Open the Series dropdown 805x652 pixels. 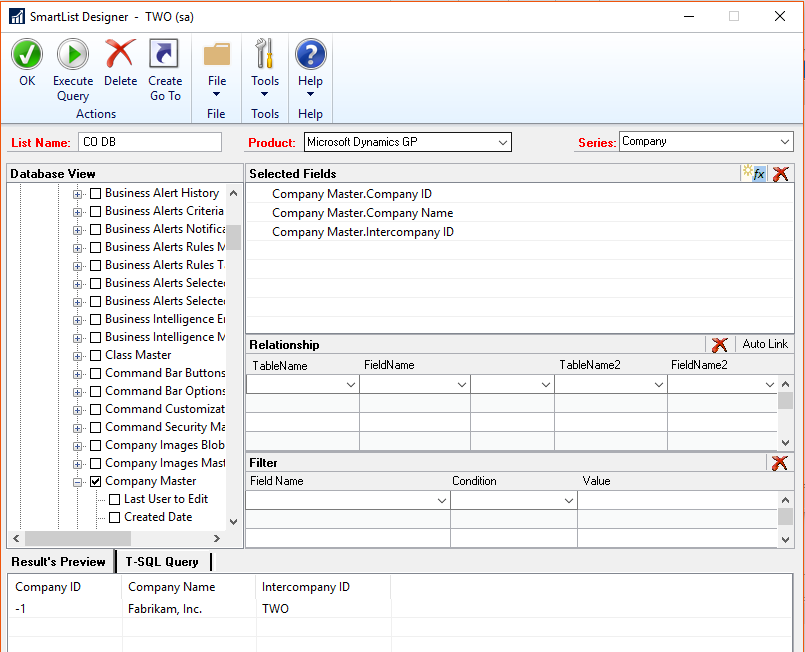point(784,142)
